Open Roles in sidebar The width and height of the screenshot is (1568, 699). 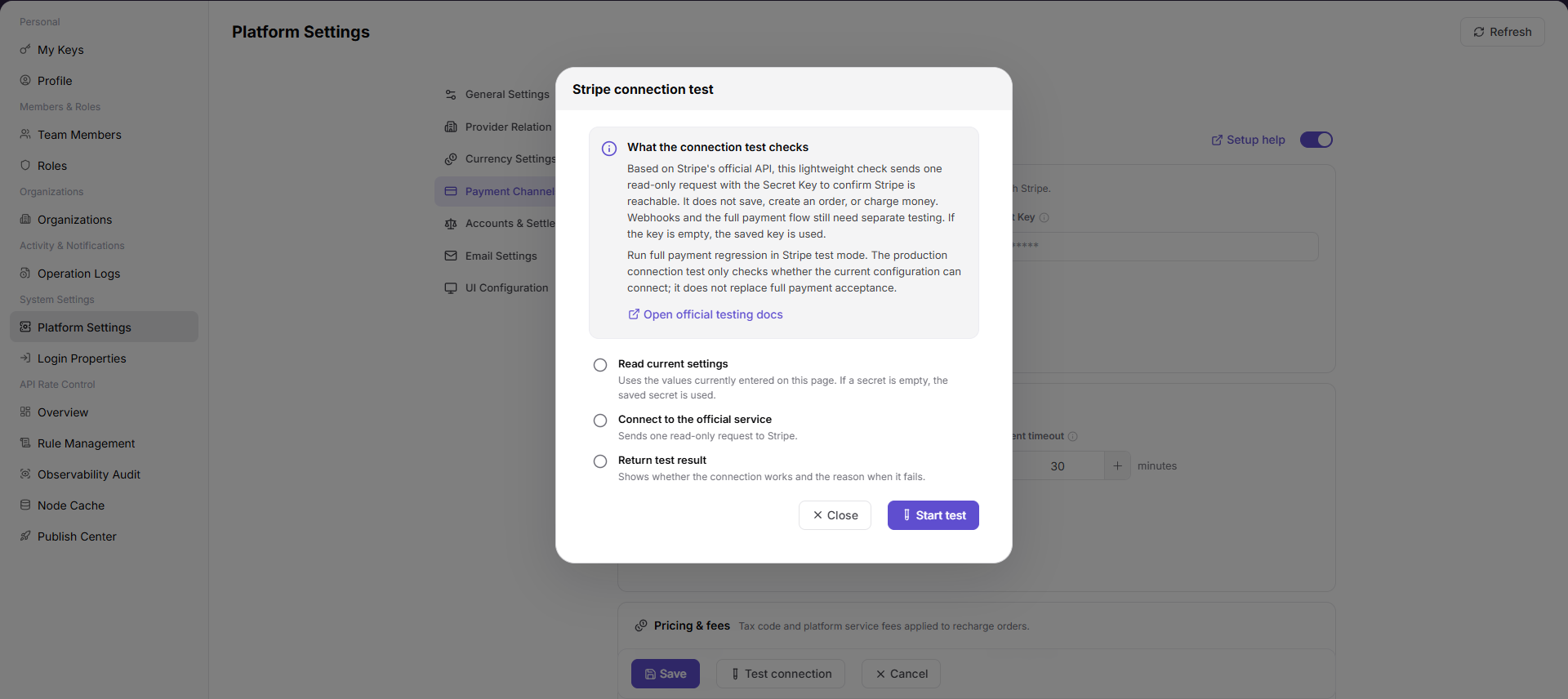pos(104,166)
